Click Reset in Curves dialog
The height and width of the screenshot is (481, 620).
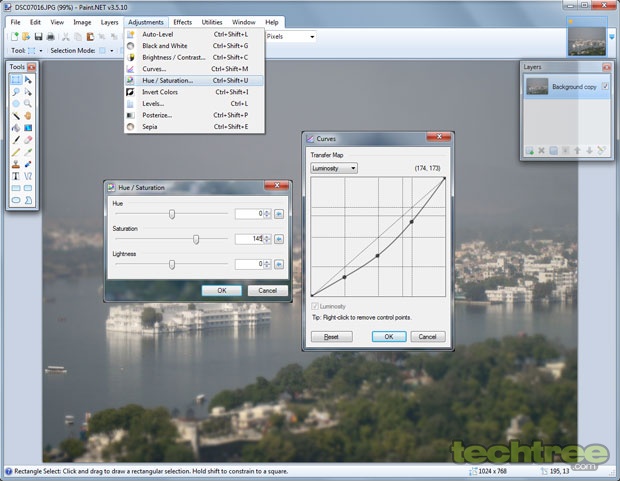click(331, 337)
